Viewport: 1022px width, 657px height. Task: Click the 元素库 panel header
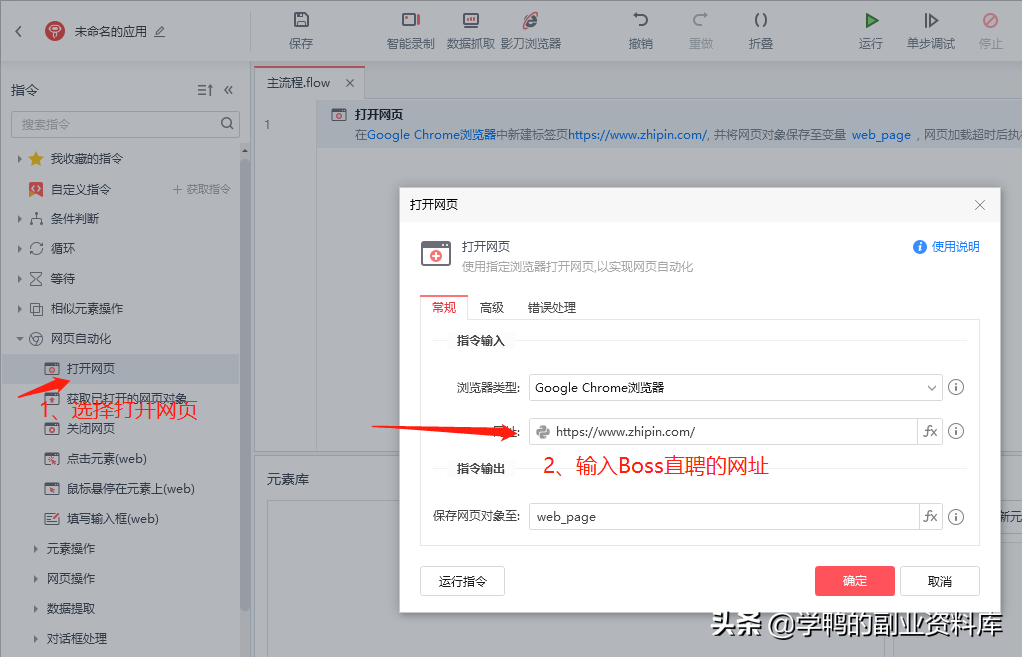[x=287, y=480]
